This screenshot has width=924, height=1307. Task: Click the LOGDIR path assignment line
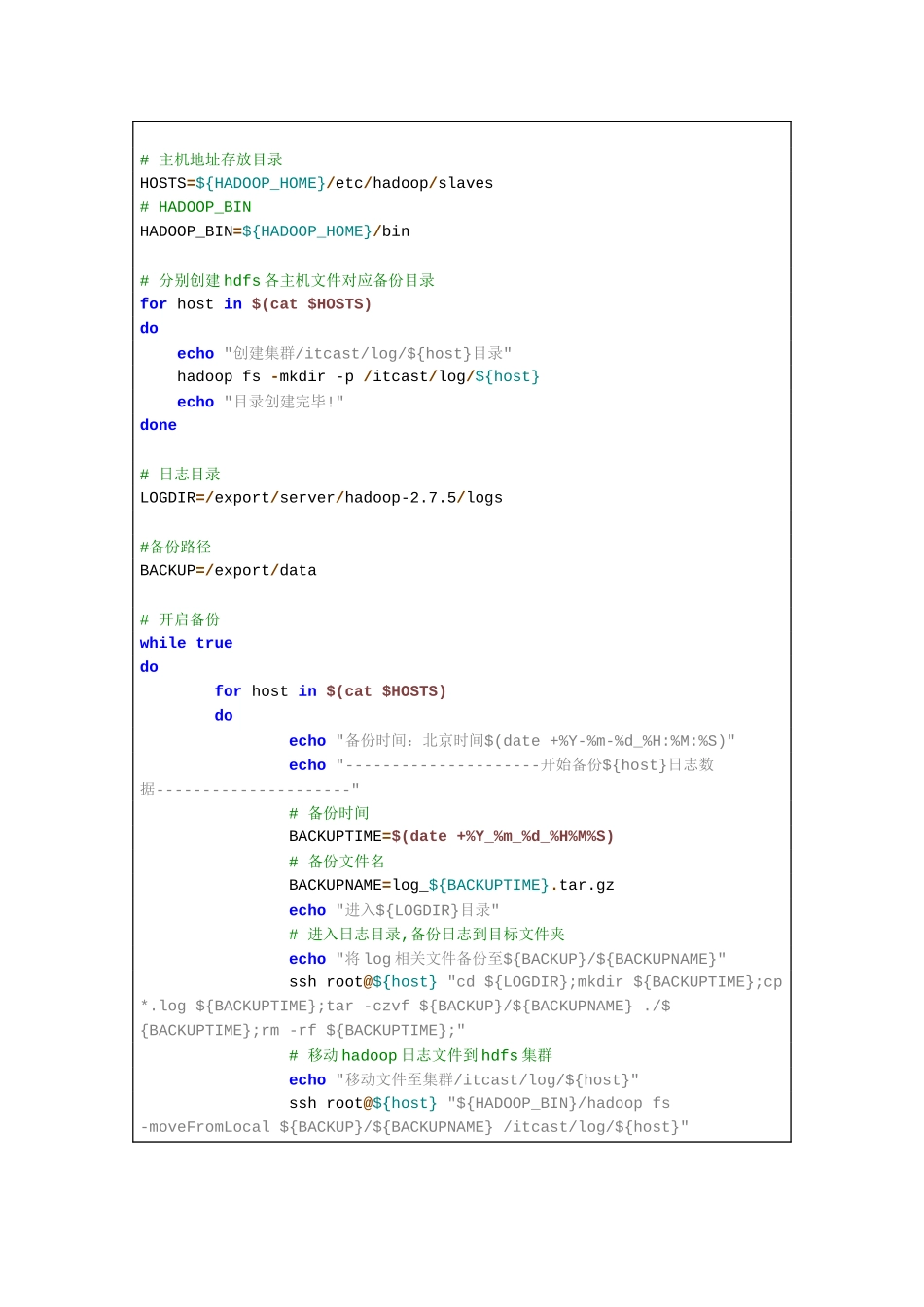click(x=321, y=498)
